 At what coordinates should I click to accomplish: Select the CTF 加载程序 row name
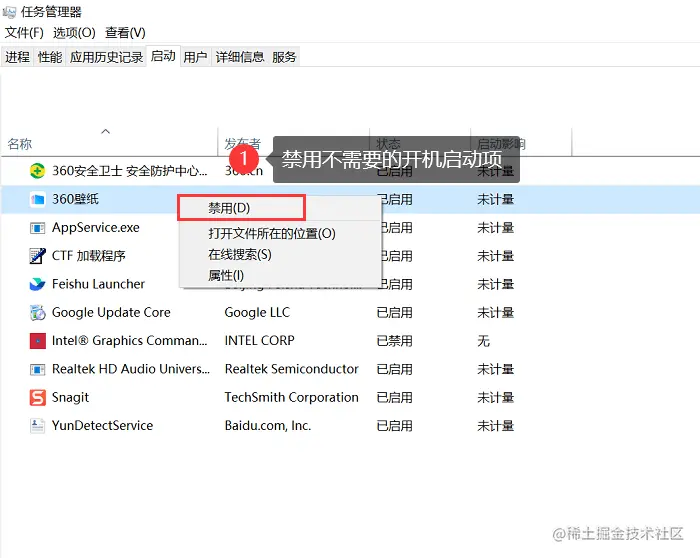coord(88,256)
